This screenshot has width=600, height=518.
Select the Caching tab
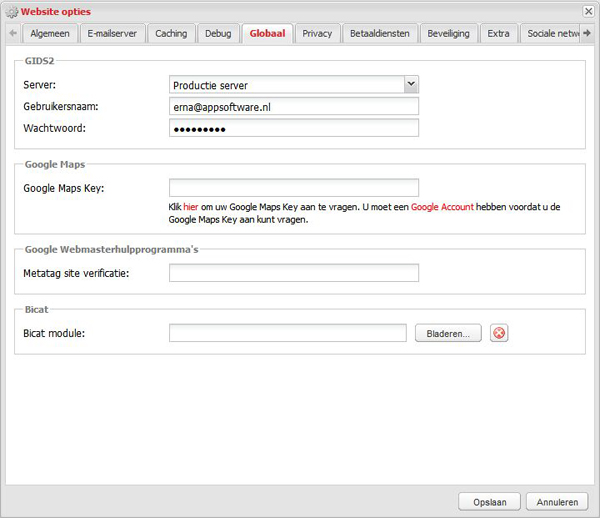(x=171, y=34)
